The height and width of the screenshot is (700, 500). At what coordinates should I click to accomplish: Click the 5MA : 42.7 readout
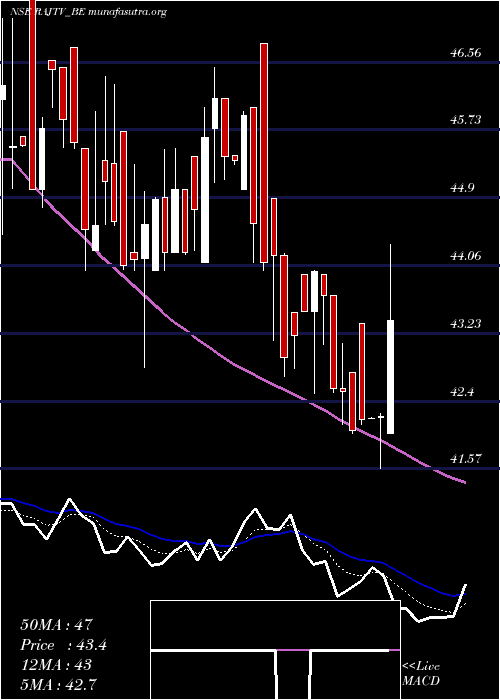point(59,684)
